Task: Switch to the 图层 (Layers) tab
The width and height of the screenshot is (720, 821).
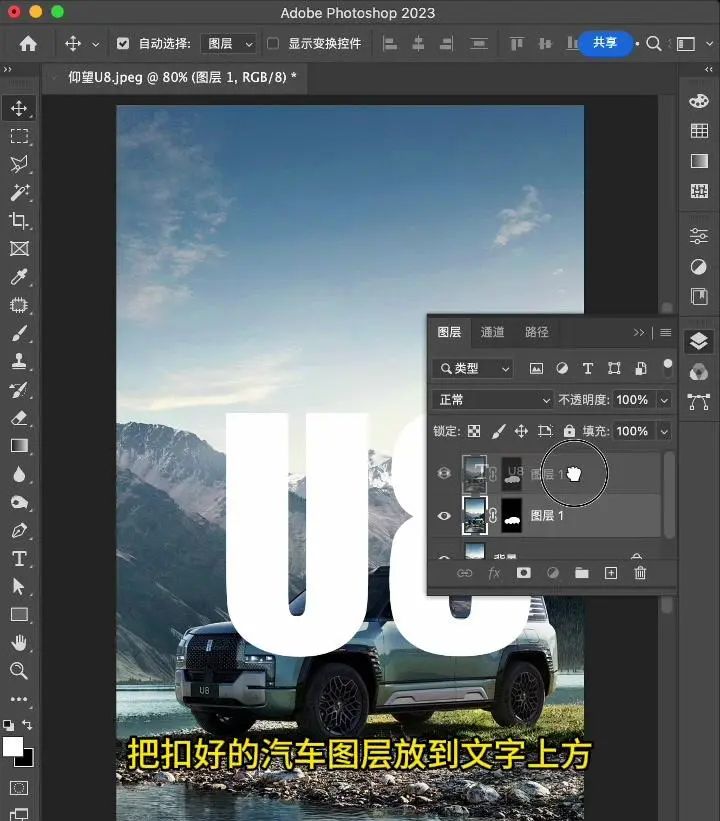Action: [449, 332]
